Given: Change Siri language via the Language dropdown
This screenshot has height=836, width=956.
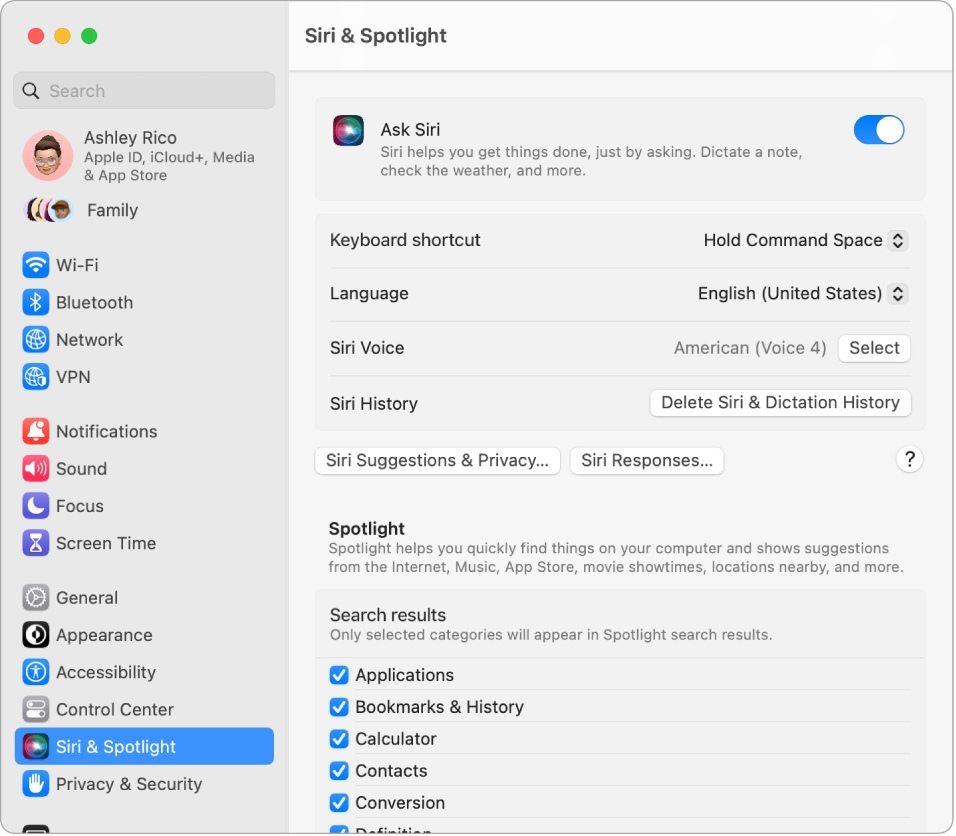Looking at the screenshot, I should [x=801, y=293].
